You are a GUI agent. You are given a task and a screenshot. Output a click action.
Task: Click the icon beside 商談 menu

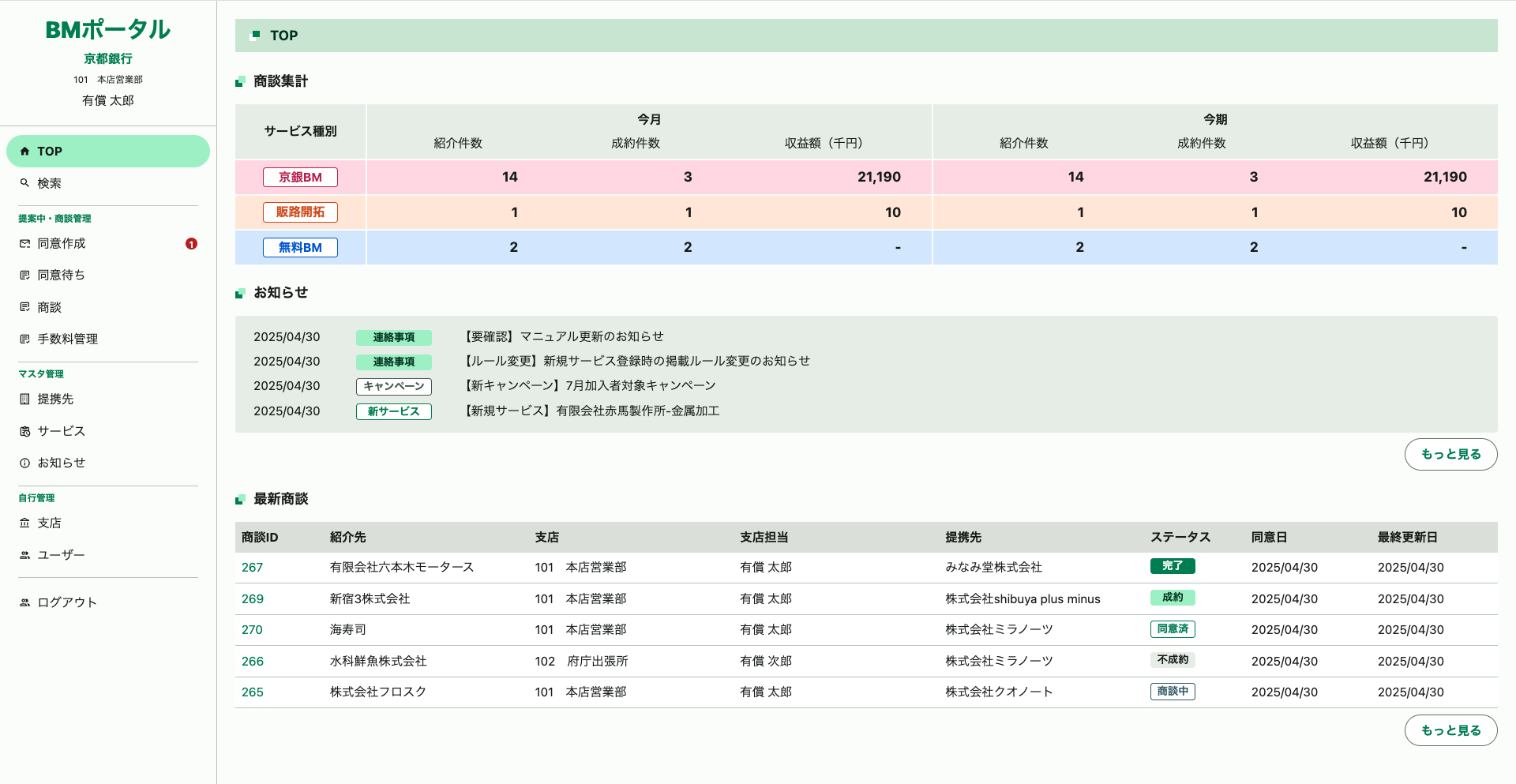point(24,307)
